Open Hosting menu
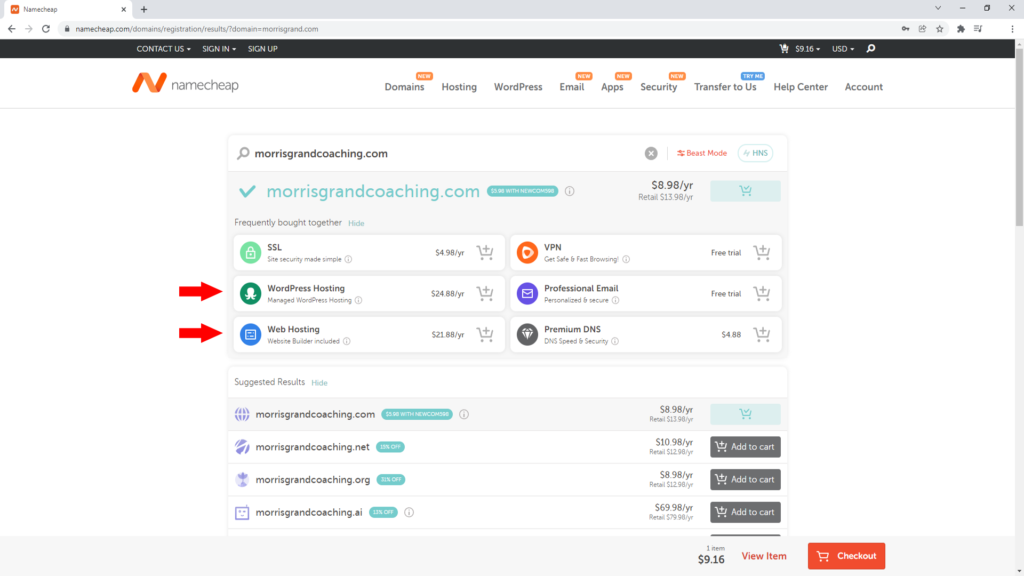The width and height of the screenshot is (1024, 576). coord(459,87)
